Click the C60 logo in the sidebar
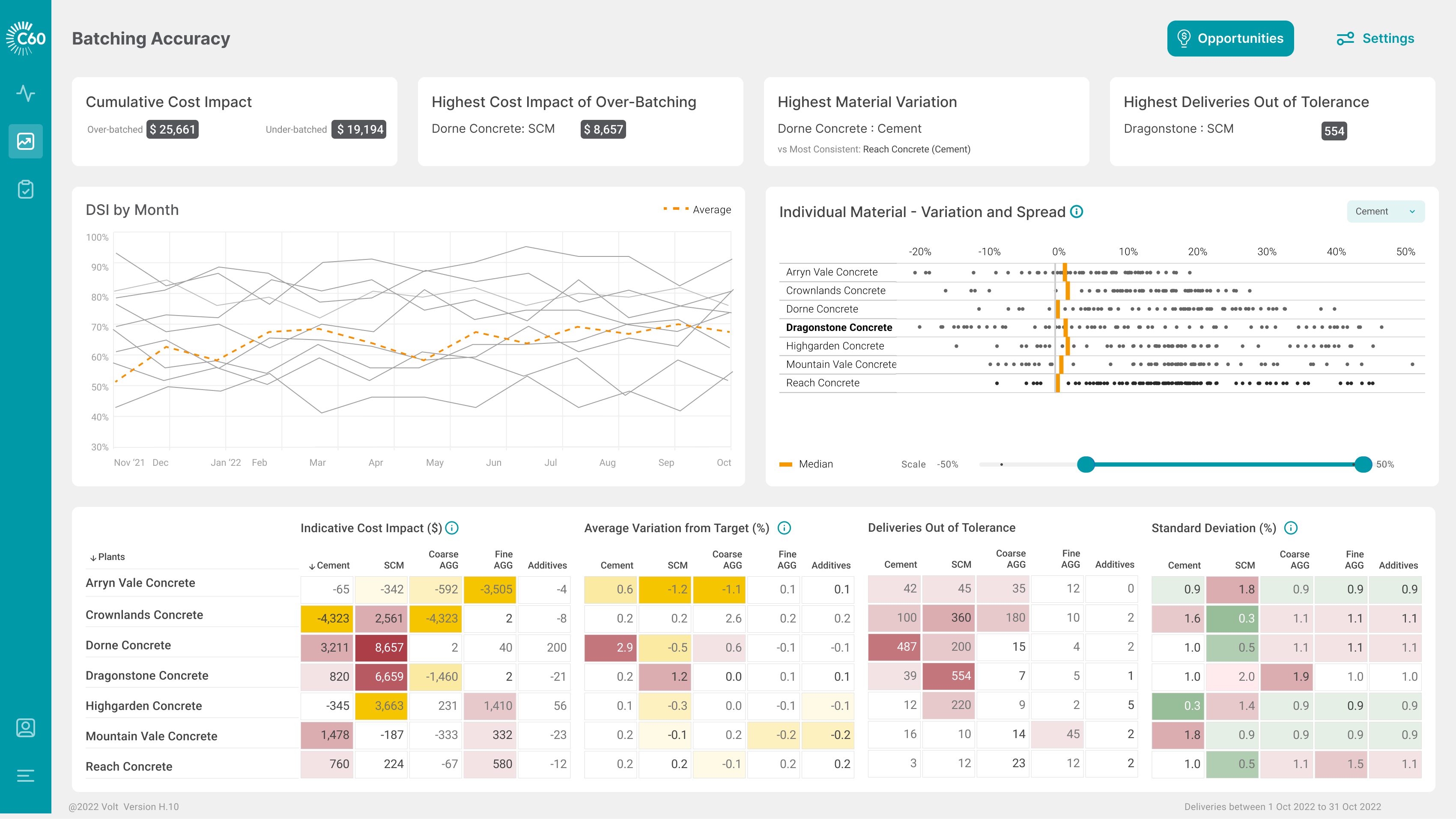Viewport: 1456px width, 819px height. 25,39
